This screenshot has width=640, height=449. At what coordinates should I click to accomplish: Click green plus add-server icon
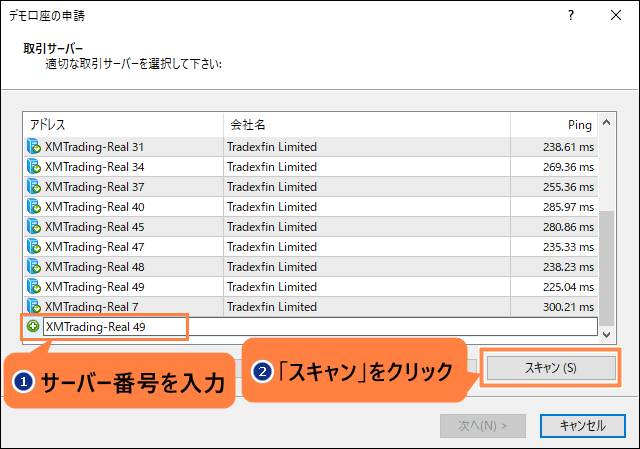pyautogui.click(x=33, y=326)
